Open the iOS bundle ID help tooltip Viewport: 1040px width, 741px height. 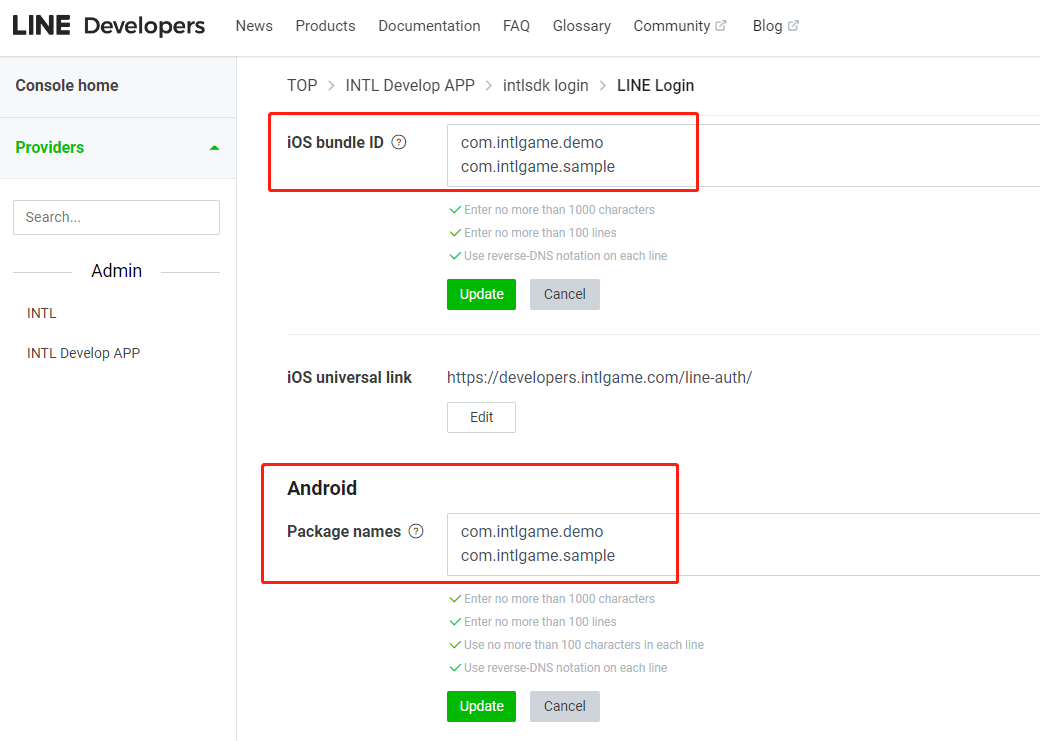tap(398, 142)
